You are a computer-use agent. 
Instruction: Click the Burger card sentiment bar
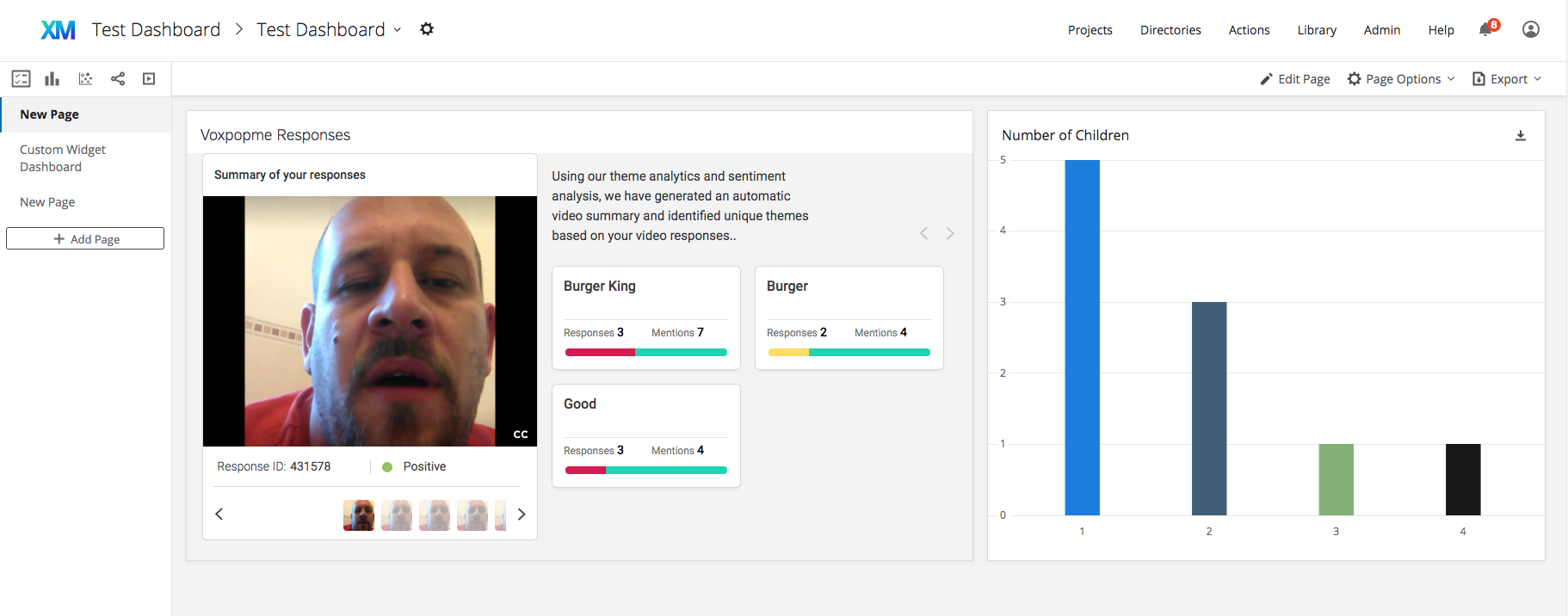(849, 352)
